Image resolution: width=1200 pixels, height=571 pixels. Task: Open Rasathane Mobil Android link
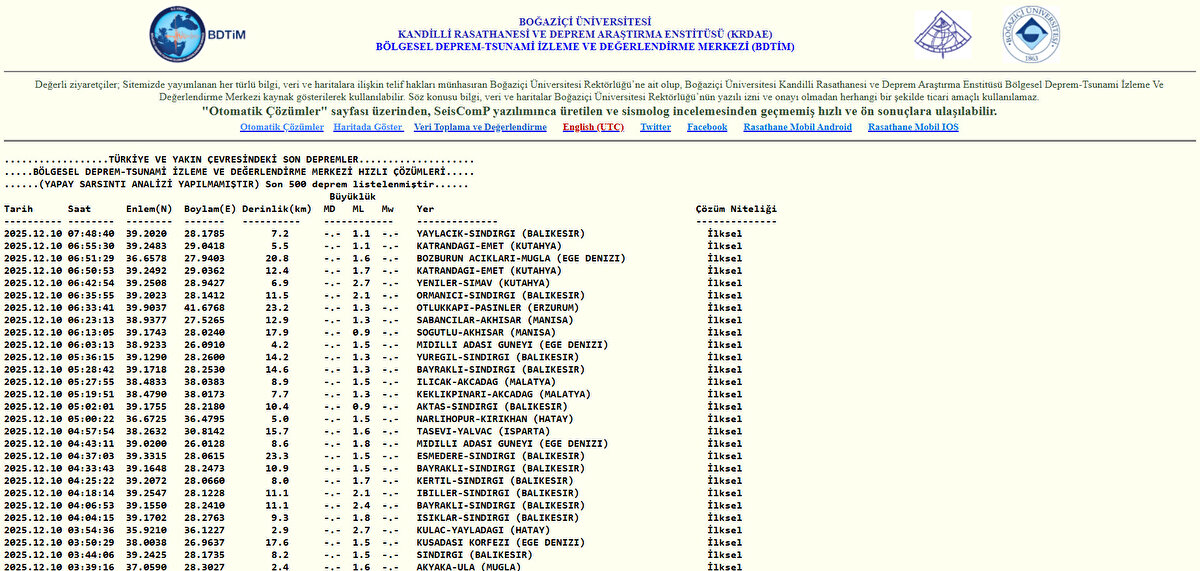pyautogui.click(x=797, y=127)
